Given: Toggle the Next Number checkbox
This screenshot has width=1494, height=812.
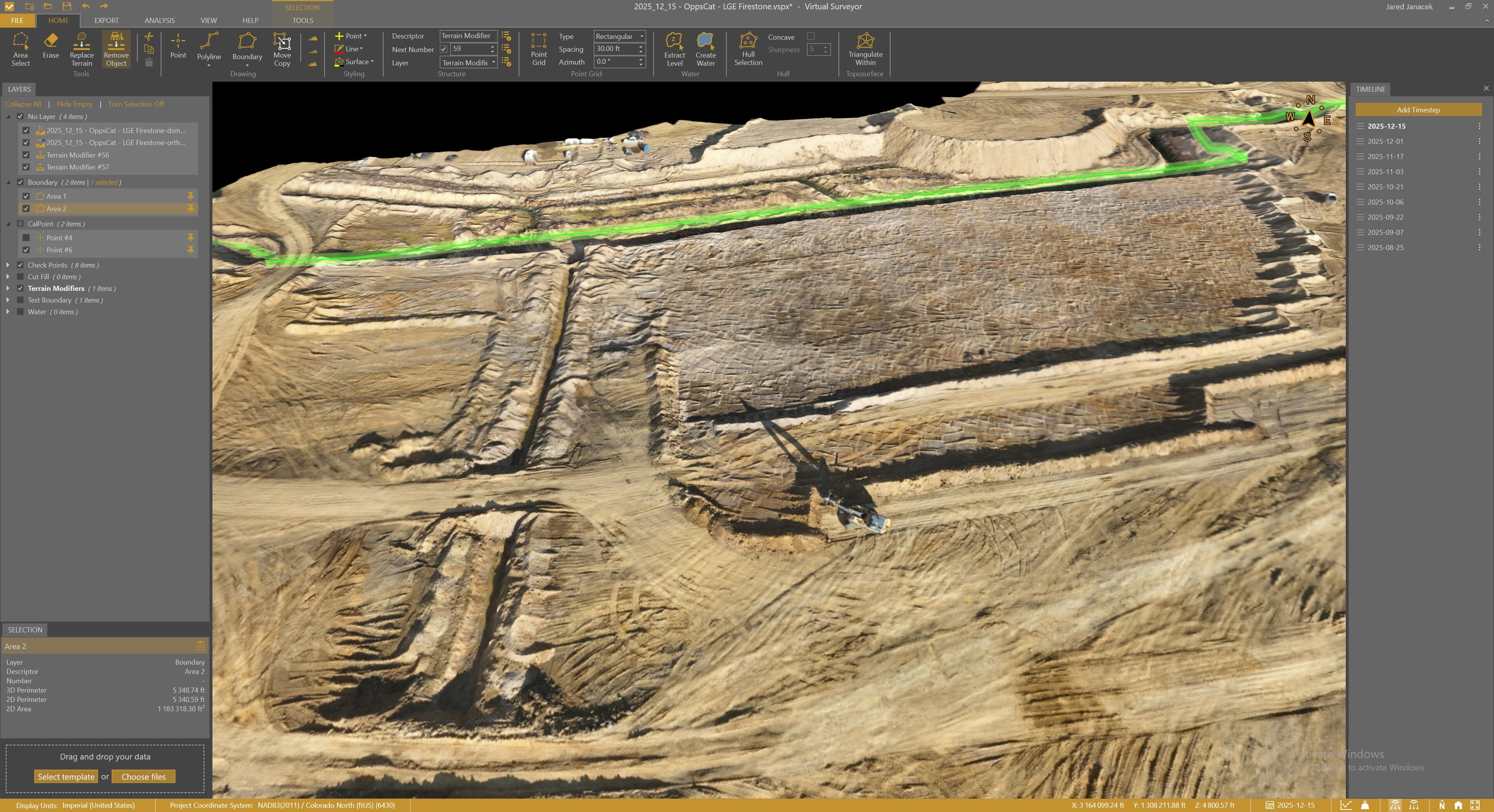Looking at the screenshot, I should point(444,49).
